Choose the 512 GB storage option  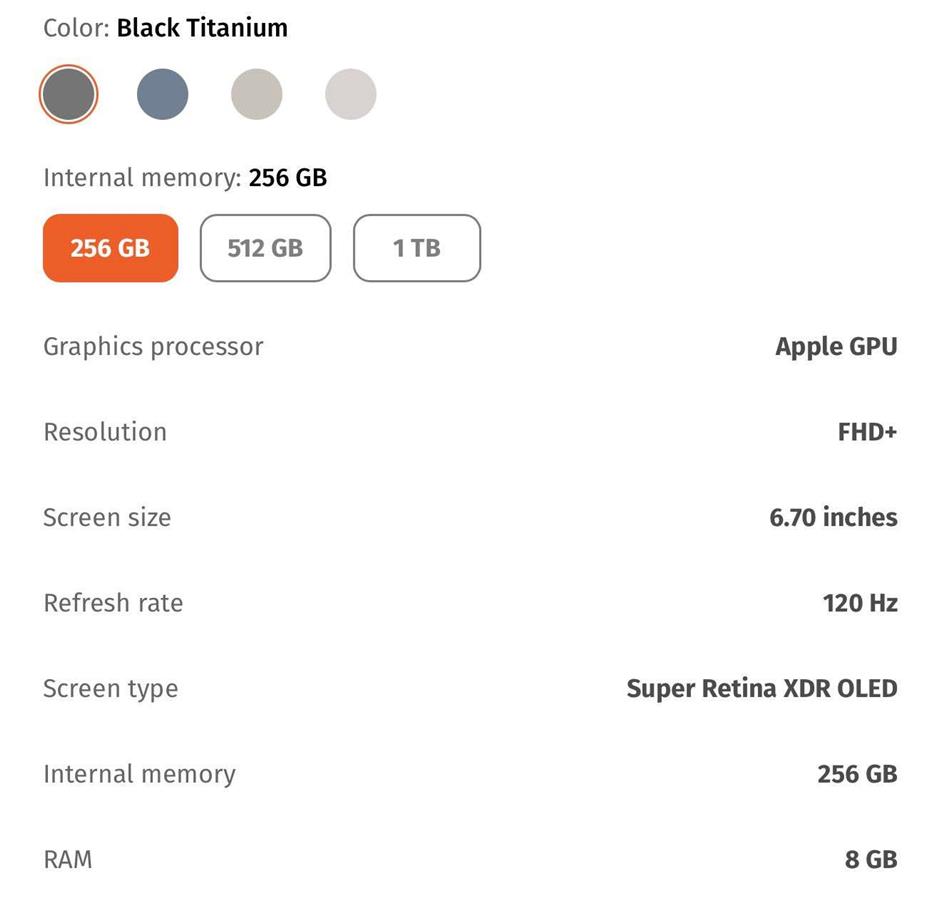pyautogui.click(x=265, y=248)
